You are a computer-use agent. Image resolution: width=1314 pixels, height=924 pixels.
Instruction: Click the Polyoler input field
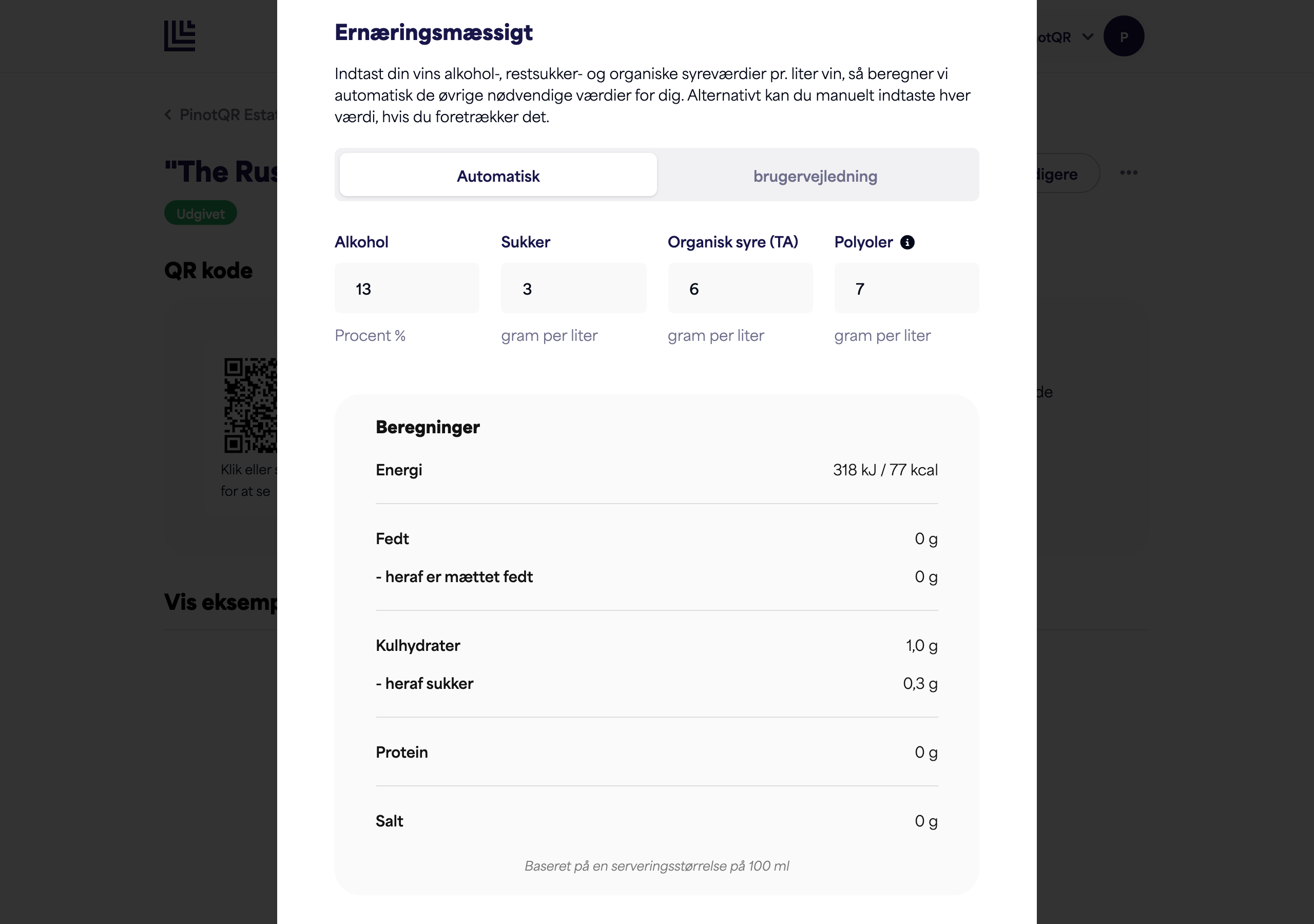point(906,288)
